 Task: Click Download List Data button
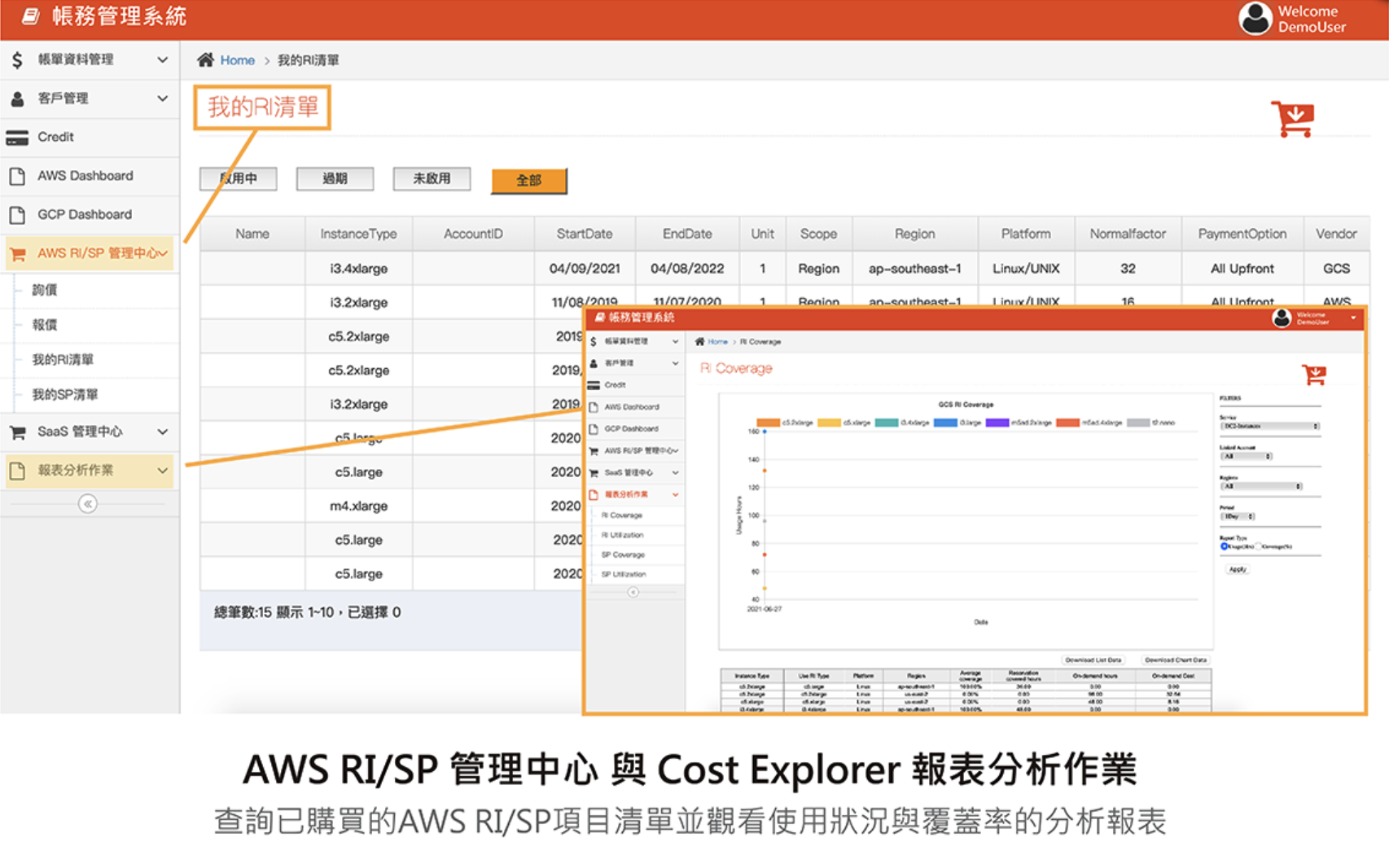point(1093,660)
